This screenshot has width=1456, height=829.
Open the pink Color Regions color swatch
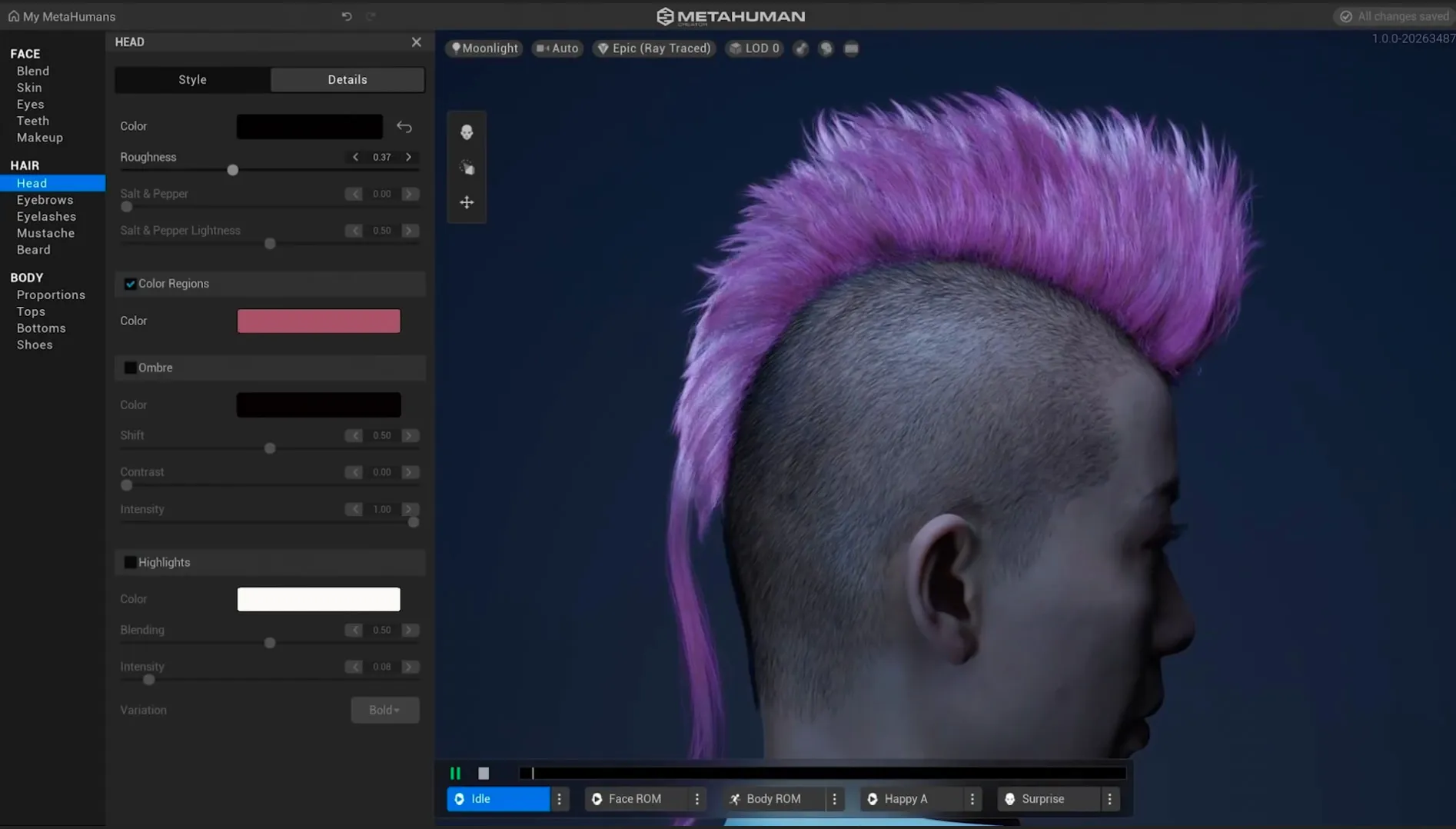(x=318, y=321)
